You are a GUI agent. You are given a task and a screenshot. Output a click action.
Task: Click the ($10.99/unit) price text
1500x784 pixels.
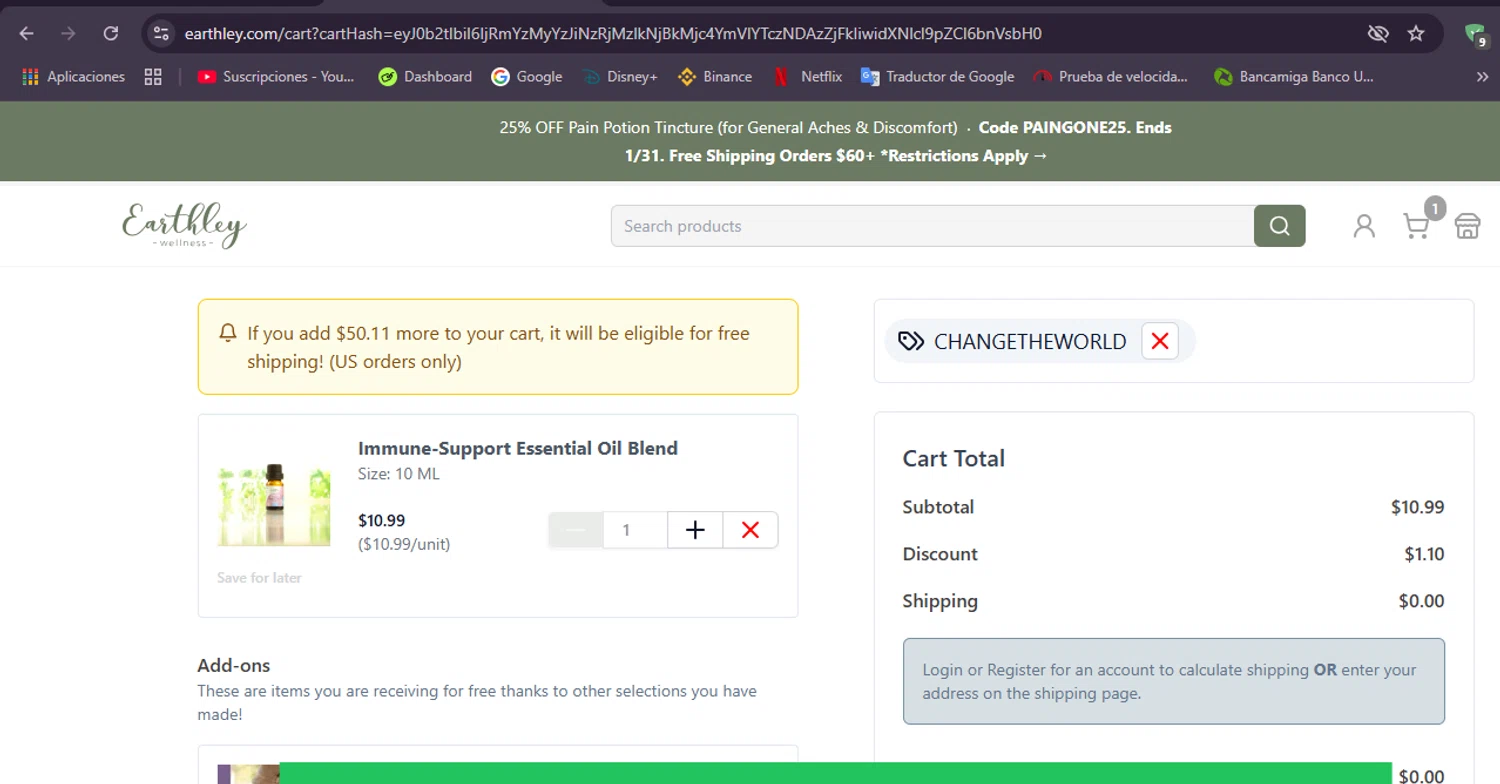click(x=404, y=545)
